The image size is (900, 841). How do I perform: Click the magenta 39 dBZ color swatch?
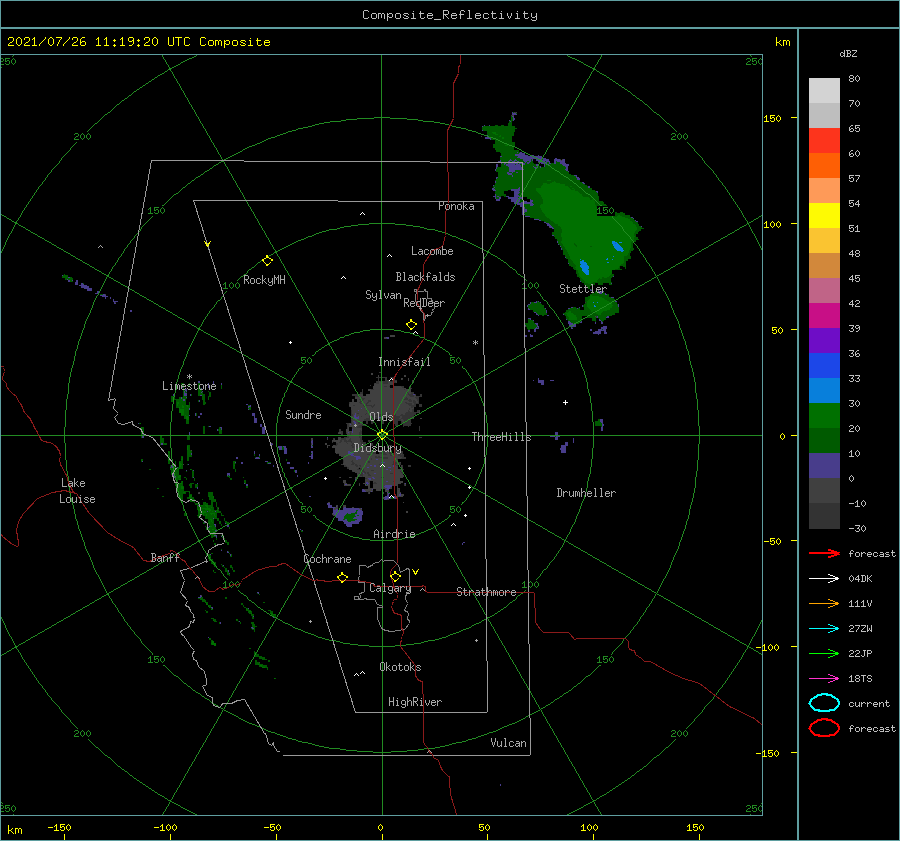pos(824,316)
